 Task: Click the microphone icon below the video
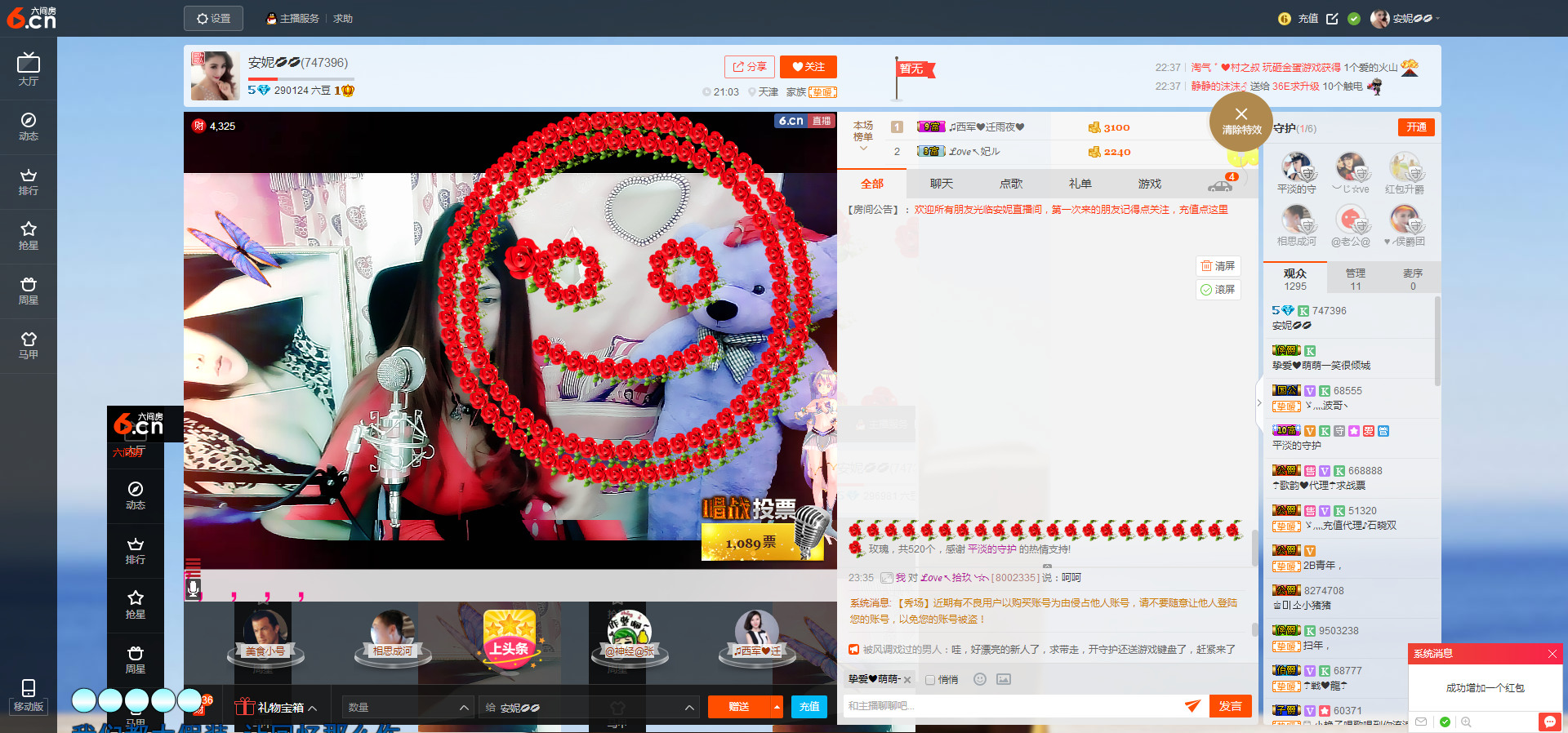pos(193,588)
